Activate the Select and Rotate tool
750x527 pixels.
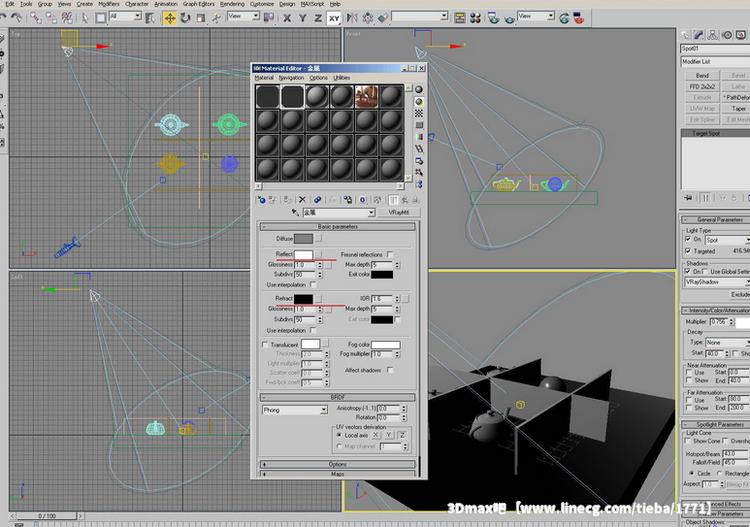(x=185, y=18)
